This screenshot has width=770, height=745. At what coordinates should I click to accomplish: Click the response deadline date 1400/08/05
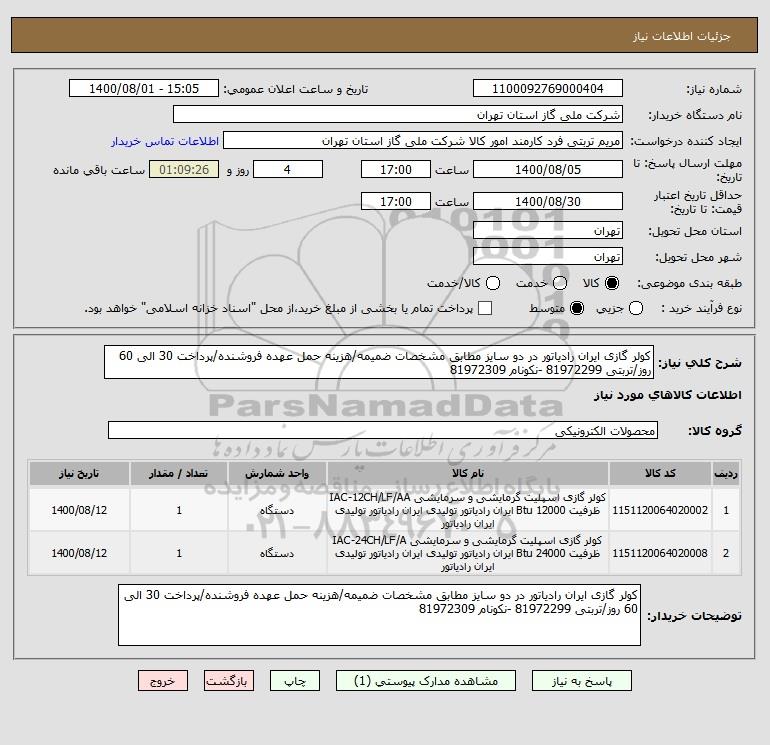(x=548, y=169)
